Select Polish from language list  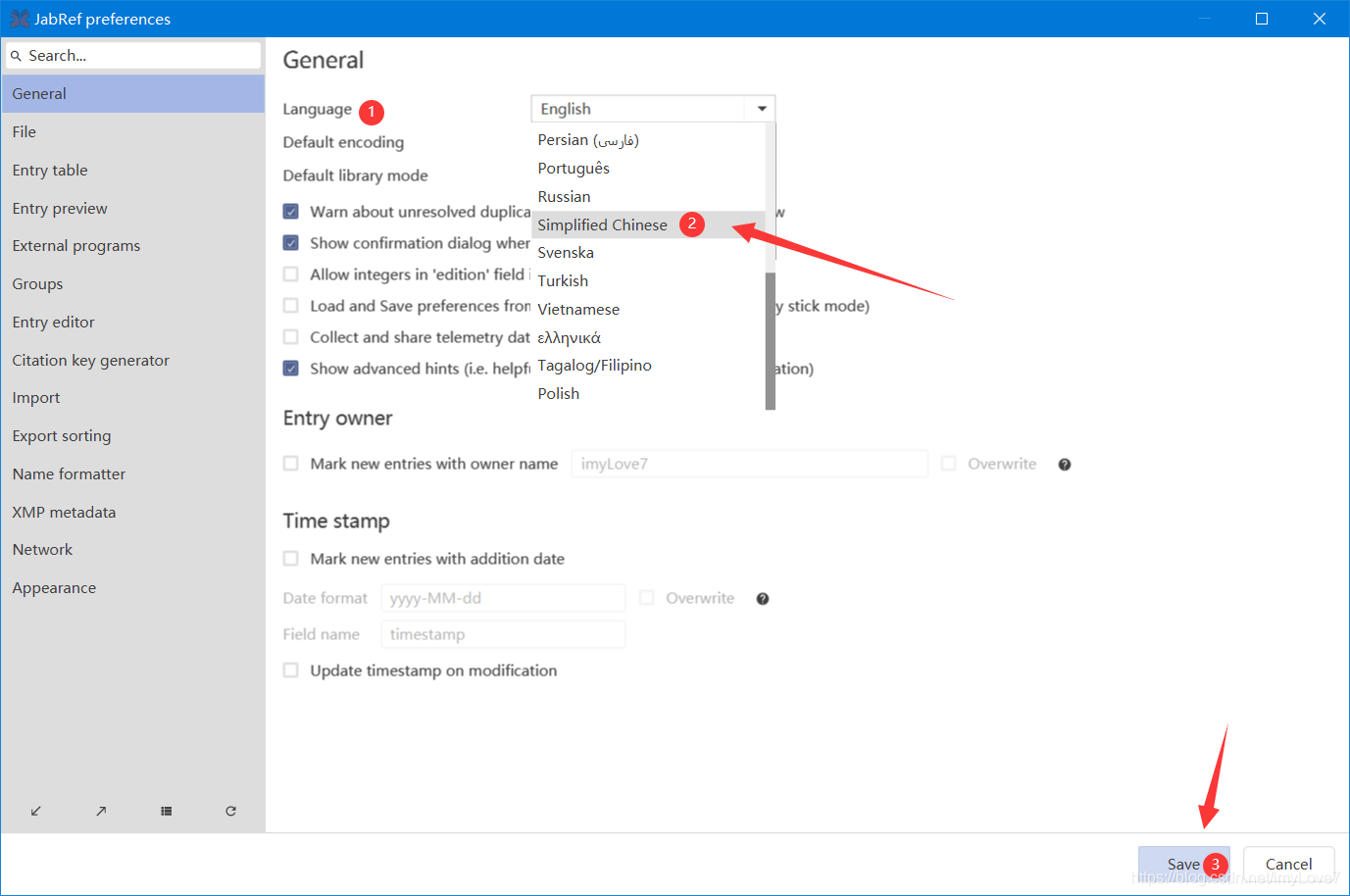(x=648, y=394)
